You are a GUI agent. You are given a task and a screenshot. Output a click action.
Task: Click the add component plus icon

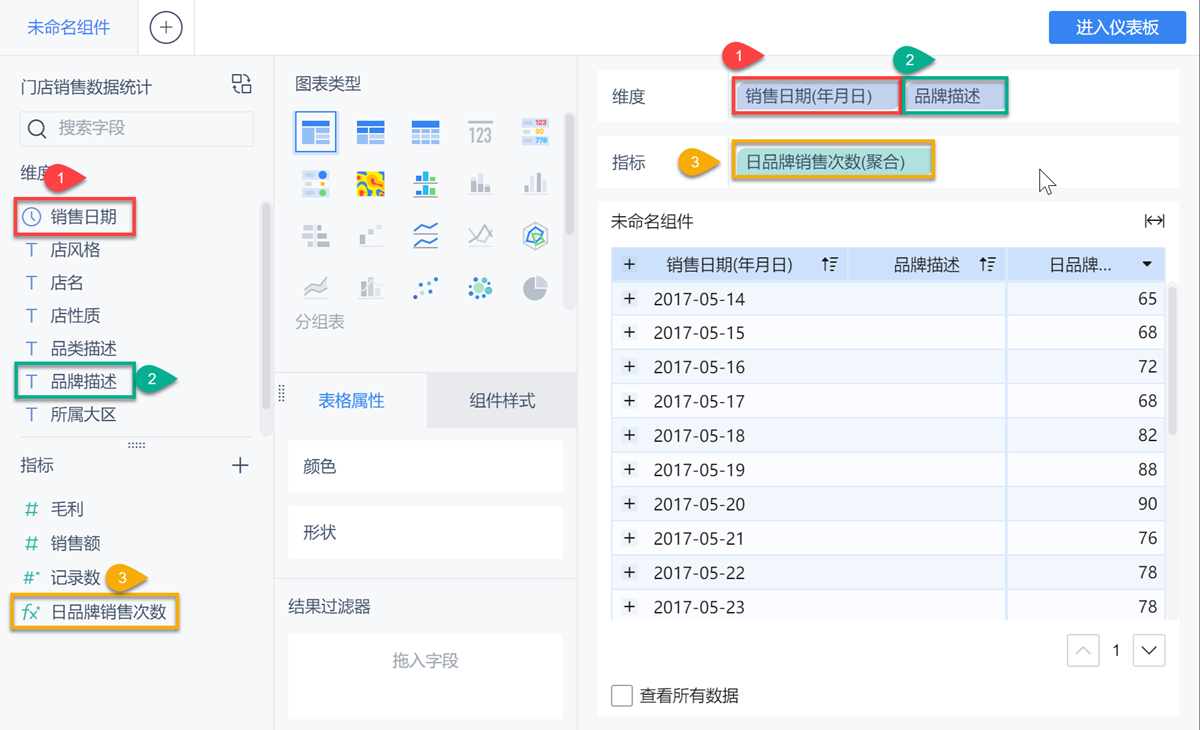tap(166, 27)
